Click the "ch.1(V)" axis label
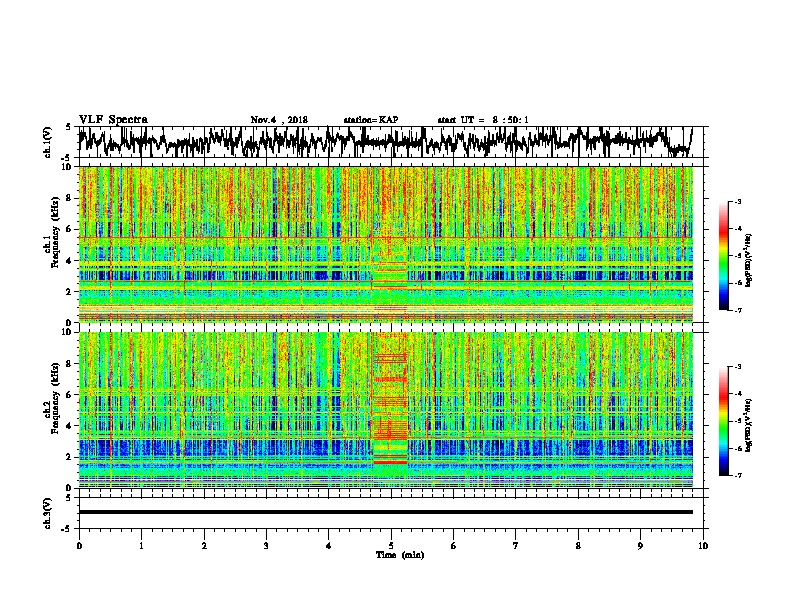 coord(48,142)
